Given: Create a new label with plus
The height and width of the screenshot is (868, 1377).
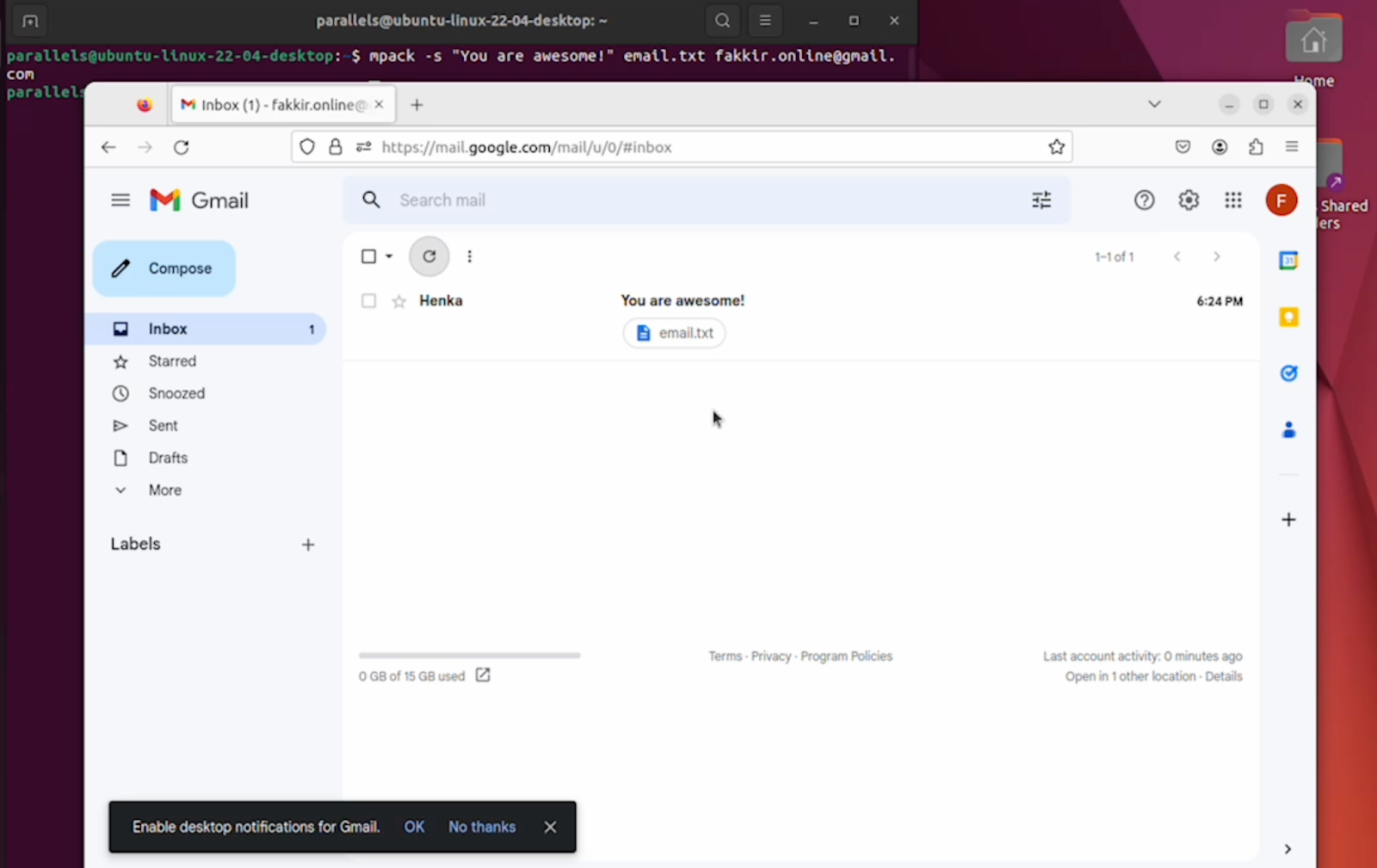Looking at the screenshot, I should pyautogui.click(x=308, y=545).
